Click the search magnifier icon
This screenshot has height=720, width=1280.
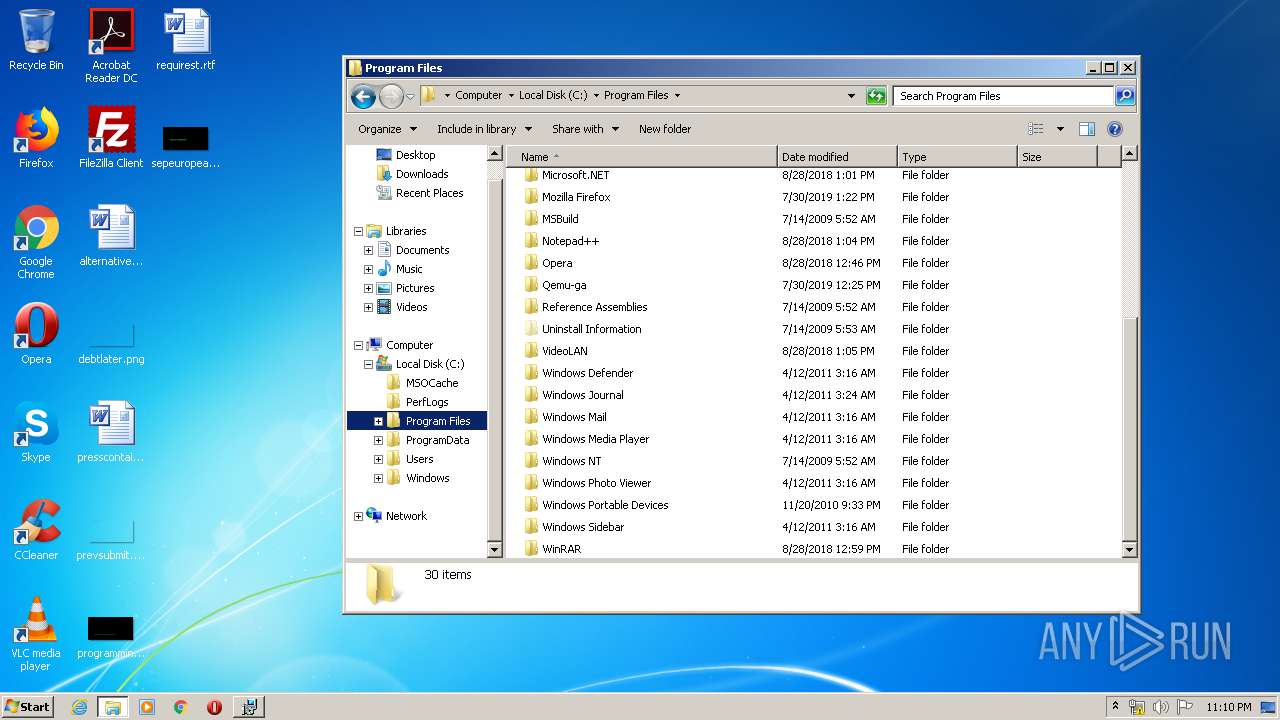click(1125, 96)
